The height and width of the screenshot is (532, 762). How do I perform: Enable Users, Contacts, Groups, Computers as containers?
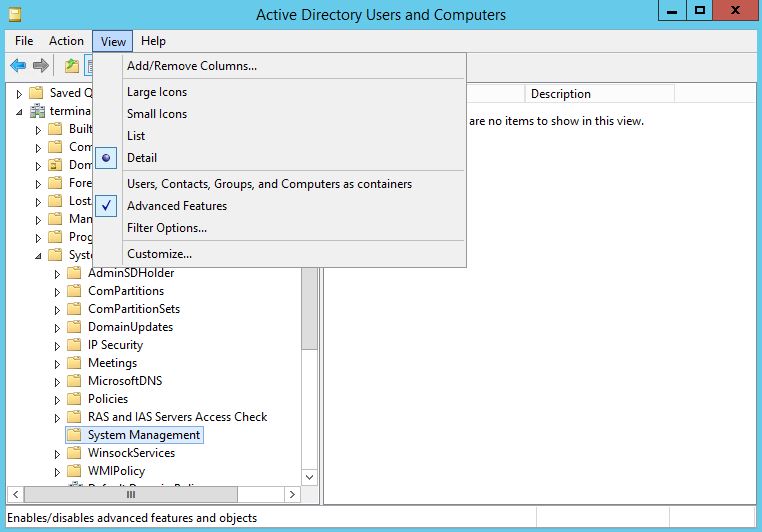(279, 184)
